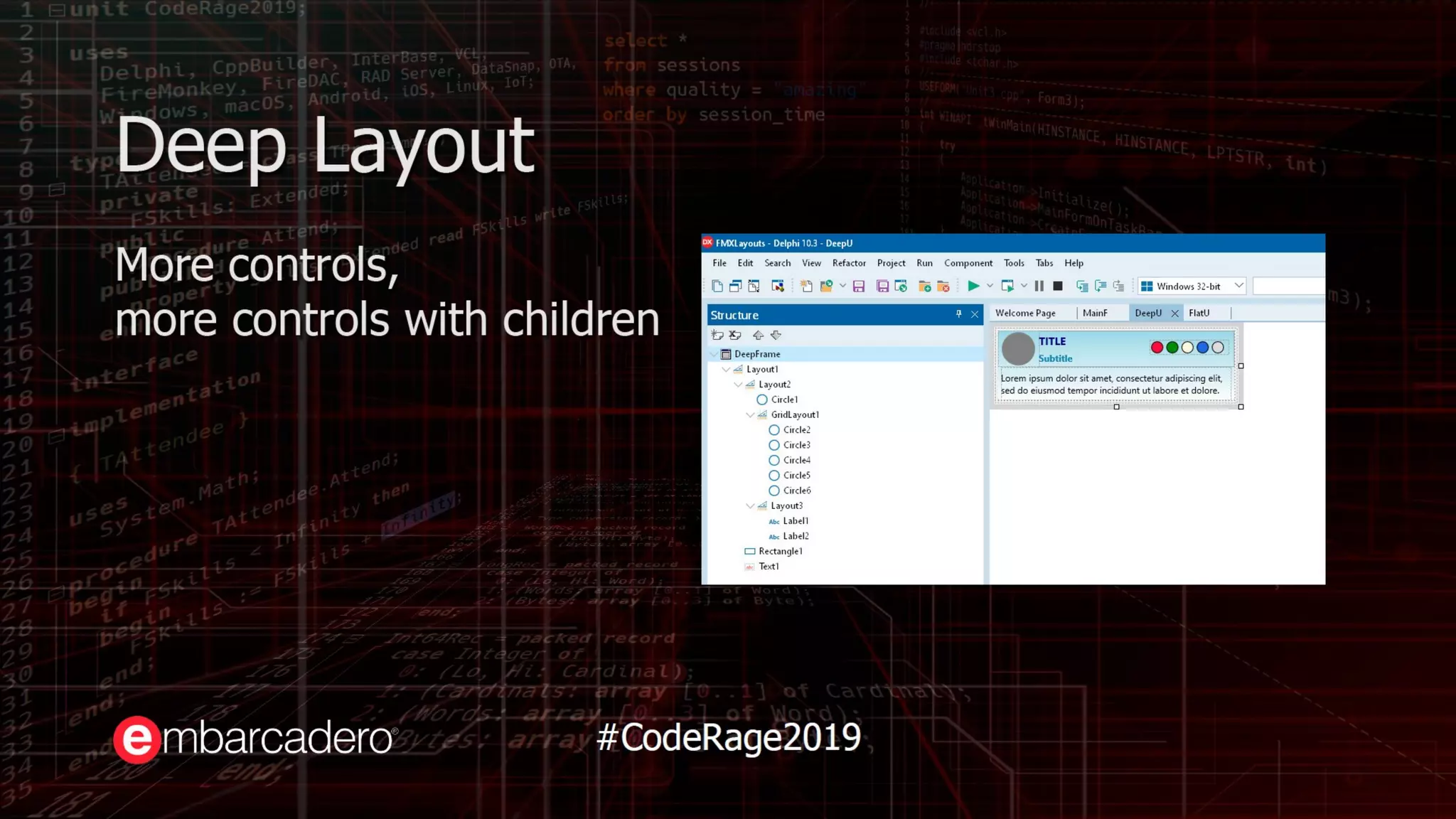Image resolution: width=1456 pixels, height=819 pixels.
Task: Click Run Without Debugging icon
Action: pos(1007,286)
